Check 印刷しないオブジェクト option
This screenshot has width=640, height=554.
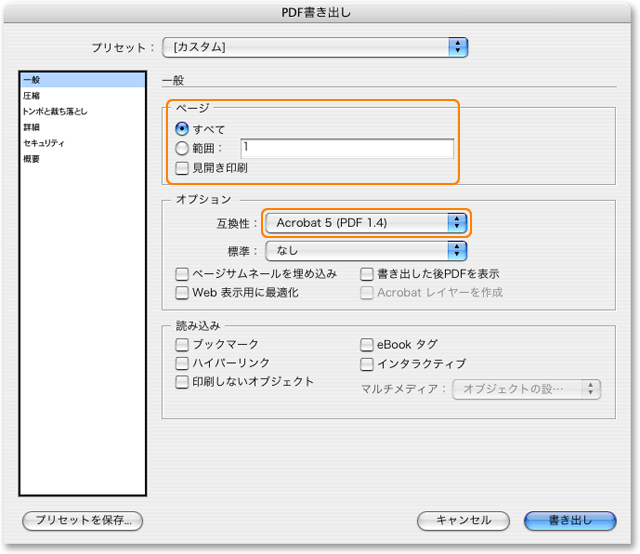point(182,382)
